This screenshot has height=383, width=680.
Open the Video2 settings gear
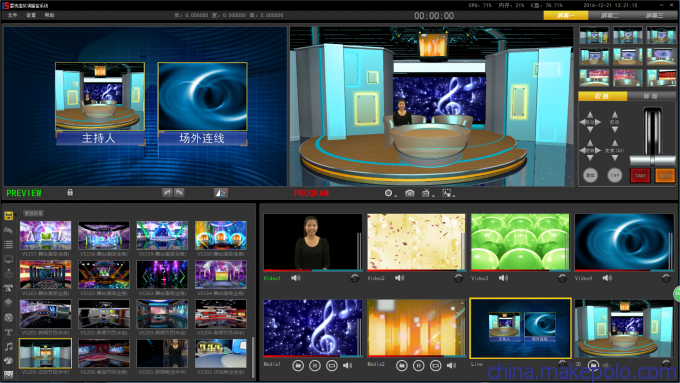[458, 278]
